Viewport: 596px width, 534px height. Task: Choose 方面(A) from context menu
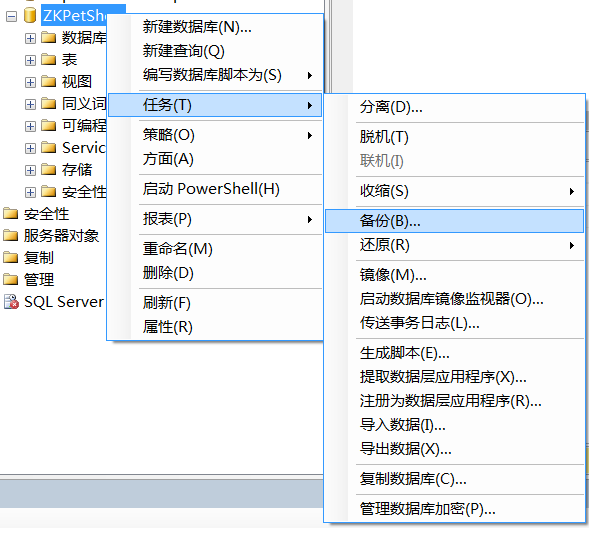coord(215,159)
